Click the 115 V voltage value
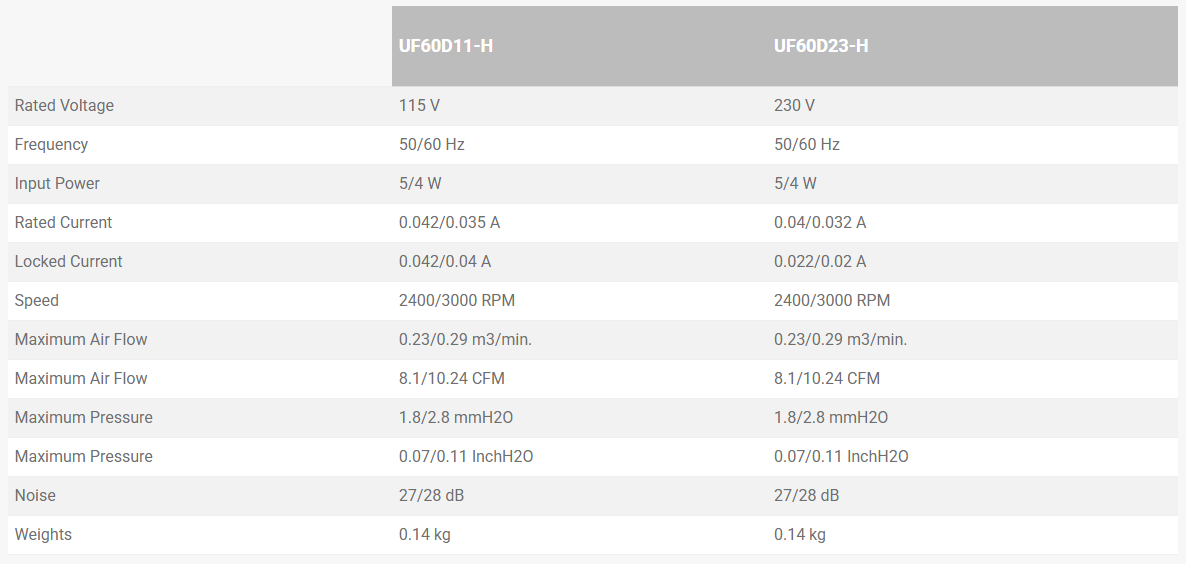The height and width of the screenshot is (564, 1186). point(419,106)
